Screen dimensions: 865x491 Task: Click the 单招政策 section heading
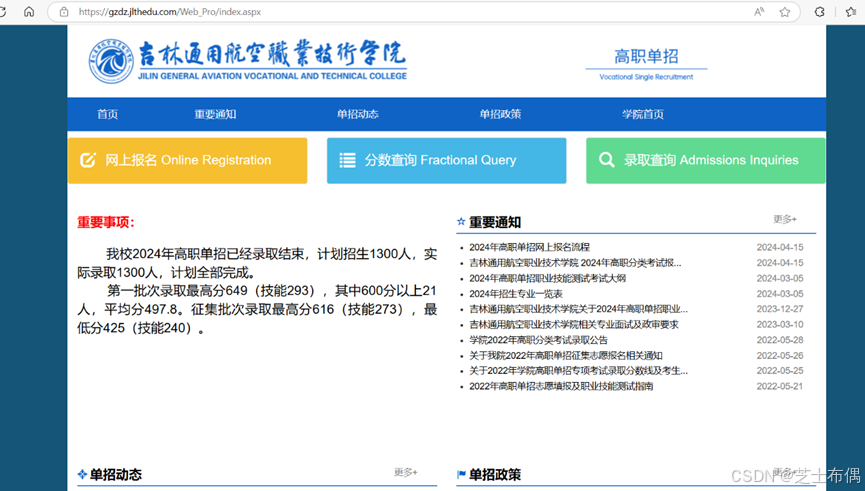click(495, 474)
